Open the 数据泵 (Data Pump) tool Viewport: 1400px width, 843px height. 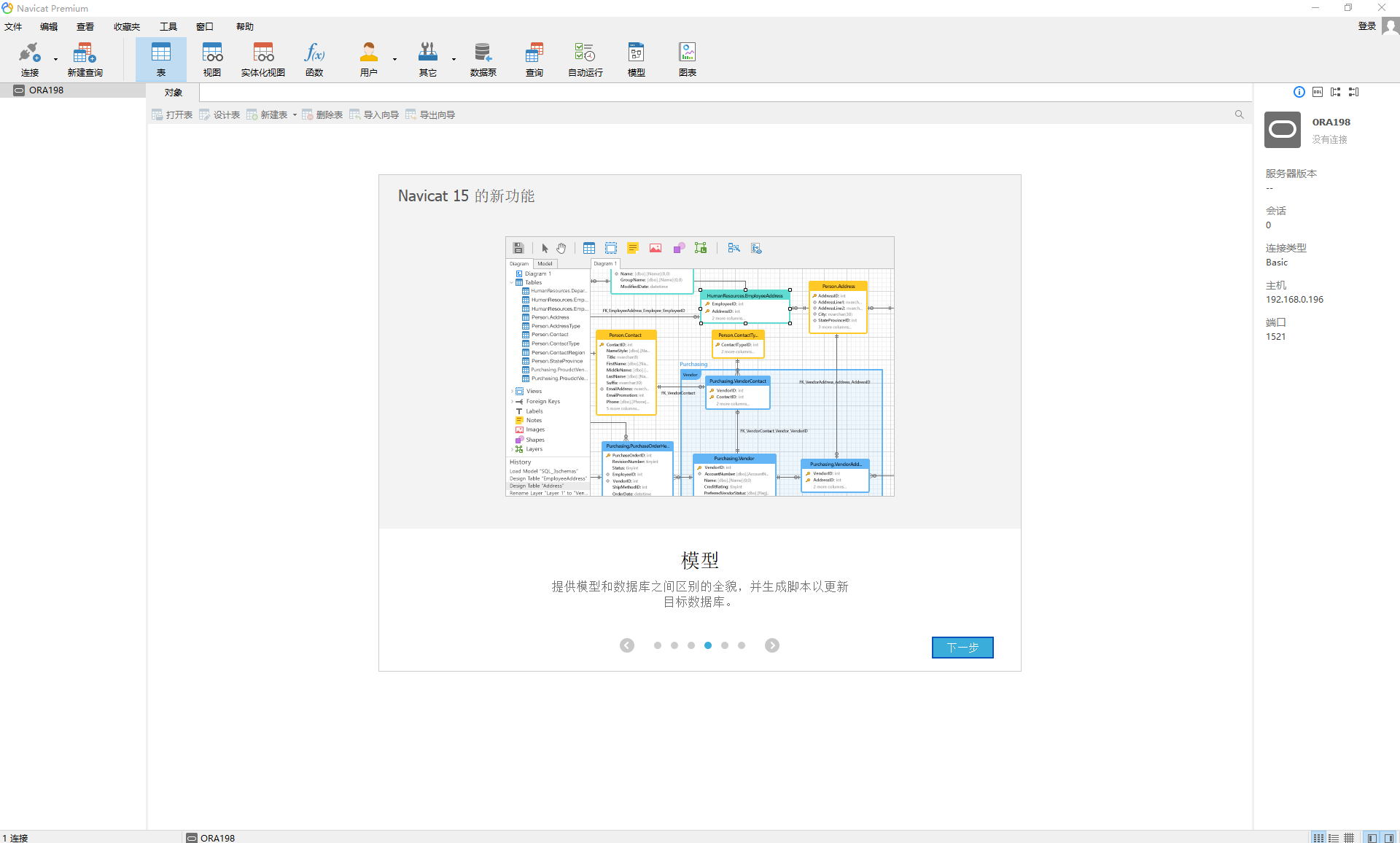pyautogui.click(x=482, y=58)
